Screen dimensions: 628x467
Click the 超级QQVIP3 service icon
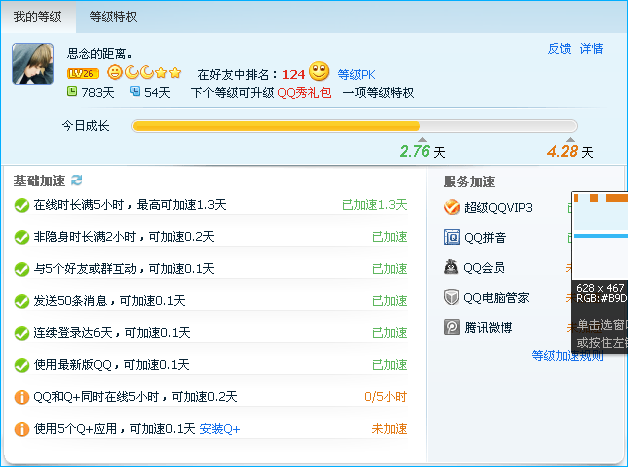[452, 207]
